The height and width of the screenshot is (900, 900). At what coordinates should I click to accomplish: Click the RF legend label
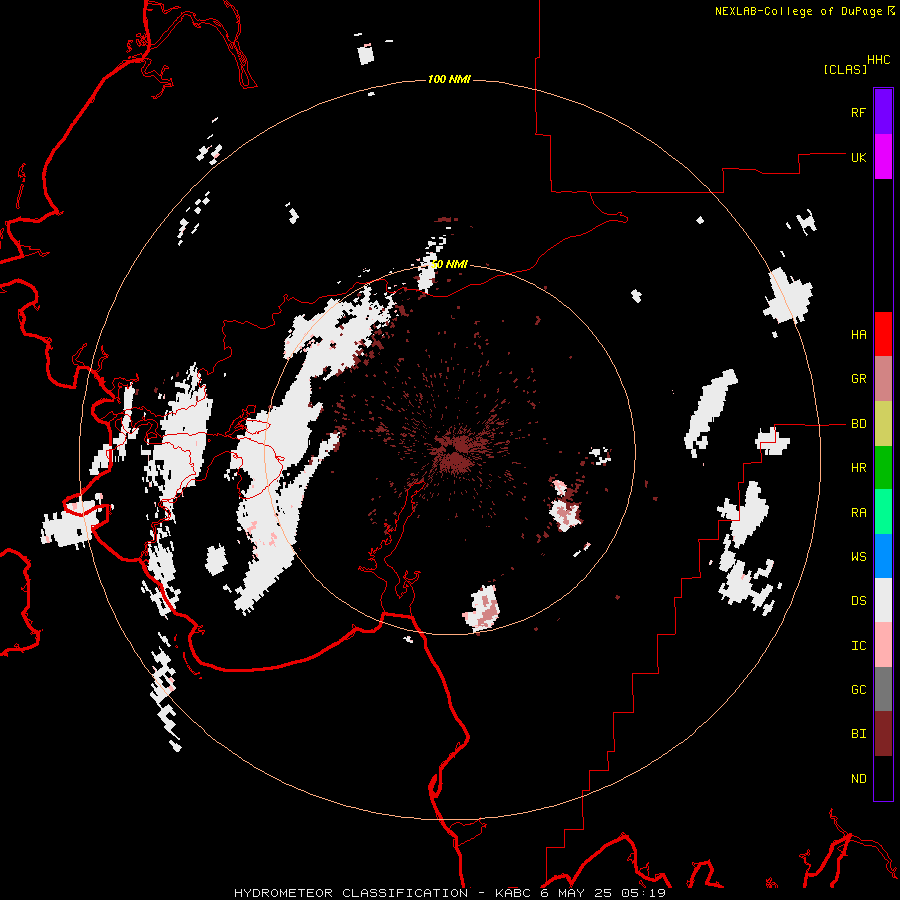858,112
